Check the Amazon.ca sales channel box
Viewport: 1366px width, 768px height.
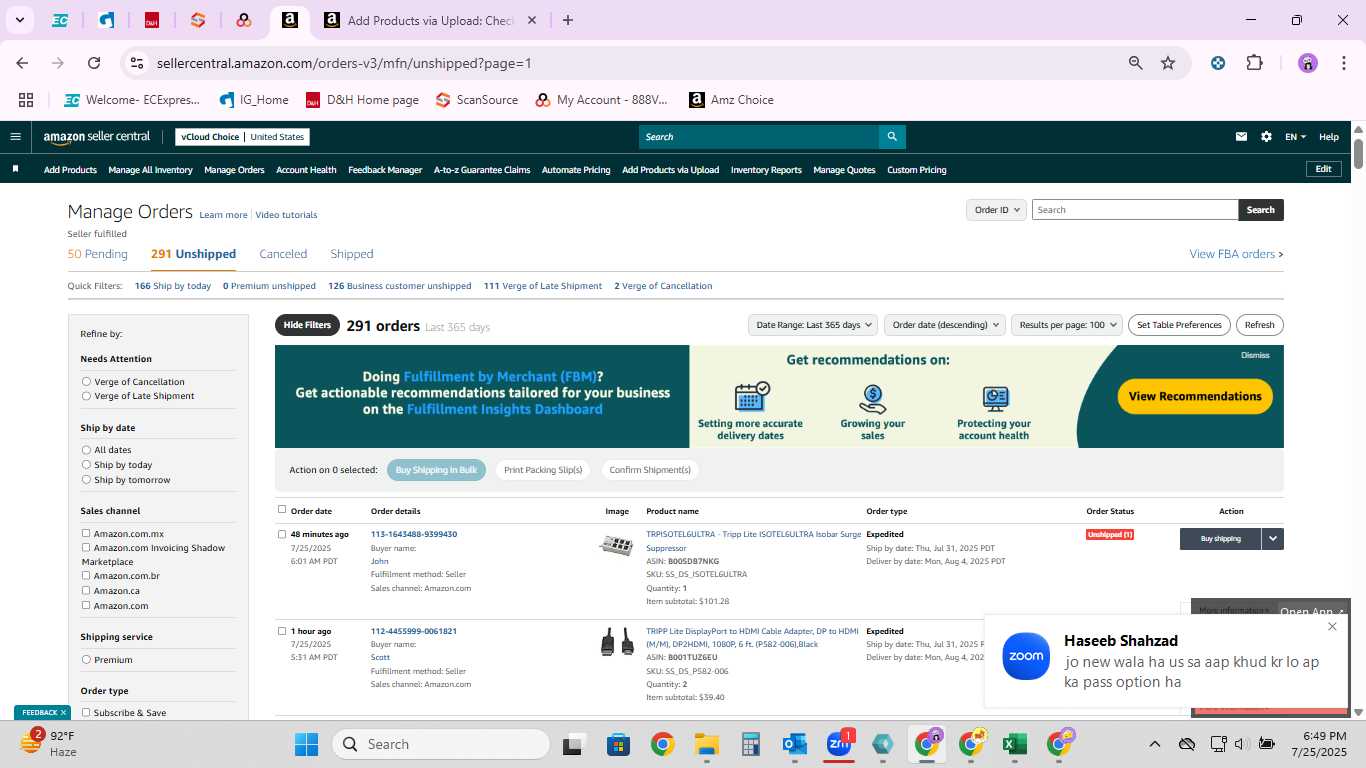pos(86,591)
